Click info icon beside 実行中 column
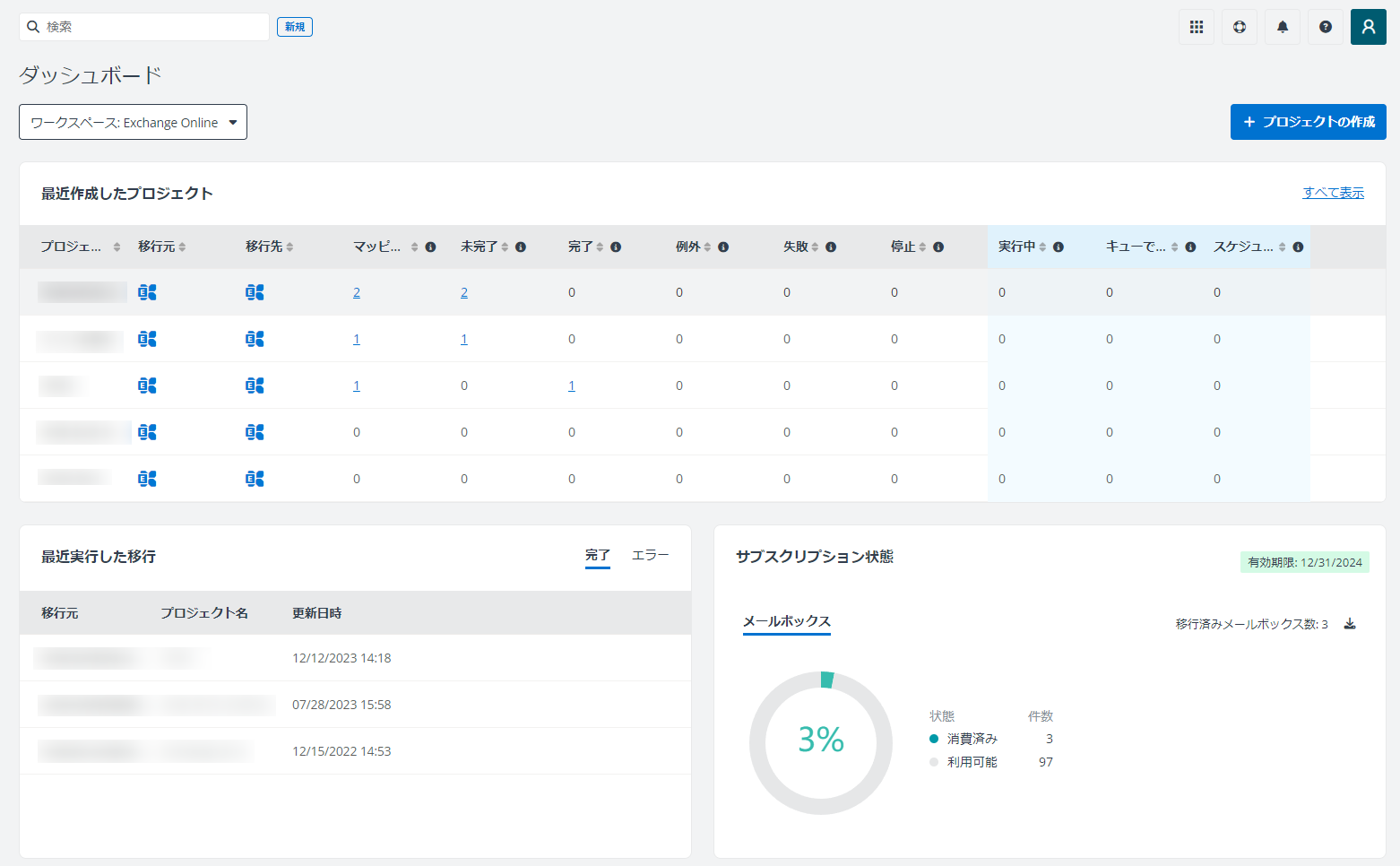The height and width of the screenshot is (866, 1400). click(1059, 247)
